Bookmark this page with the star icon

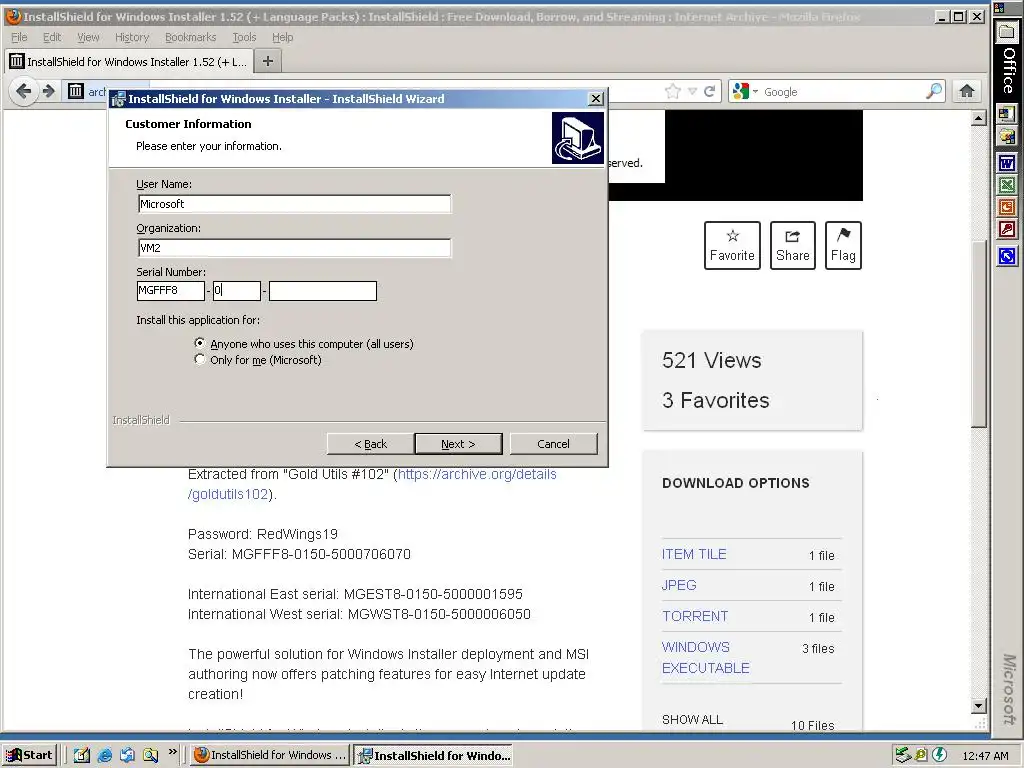(673, 91)
